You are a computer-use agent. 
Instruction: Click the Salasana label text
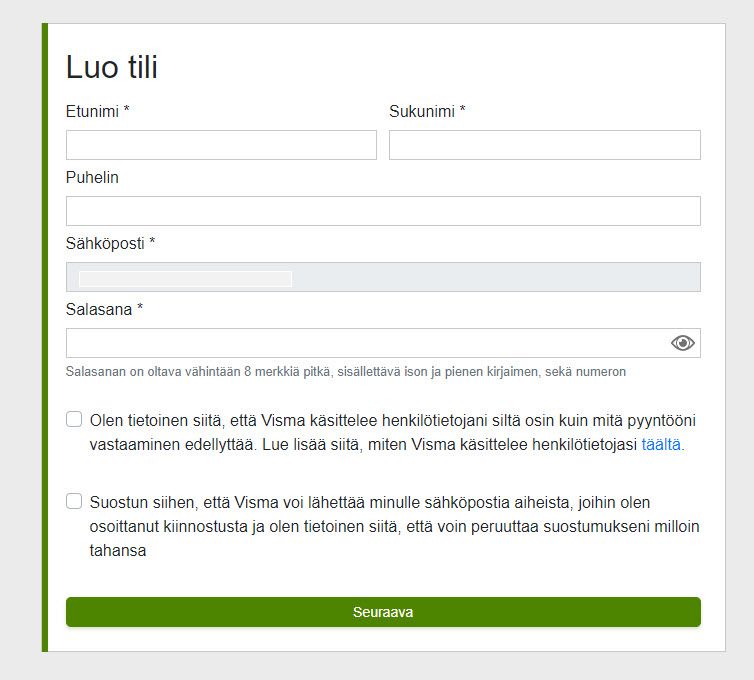click(104, 309)
